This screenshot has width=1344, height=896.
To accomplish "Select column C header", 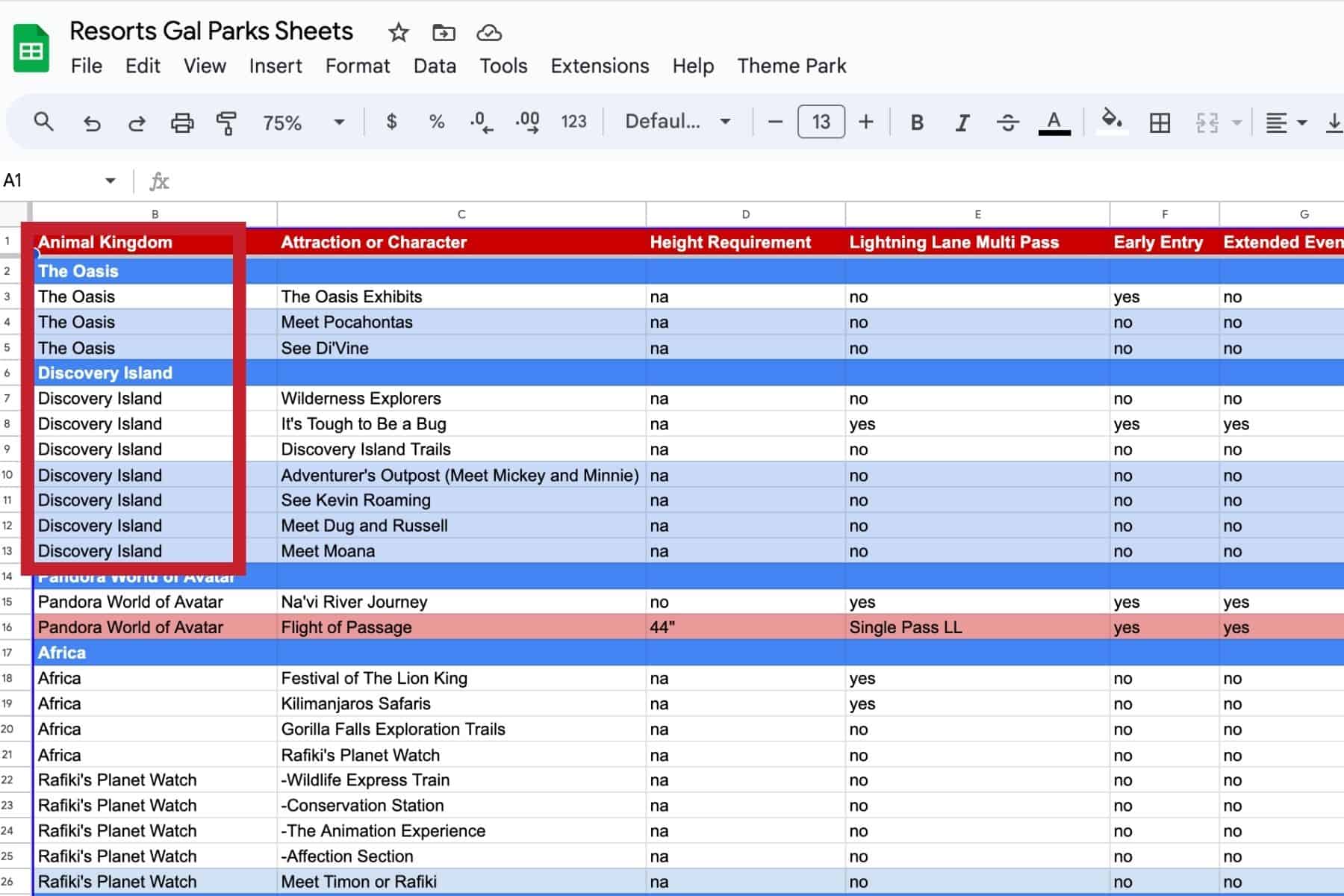I will (461, 214).
